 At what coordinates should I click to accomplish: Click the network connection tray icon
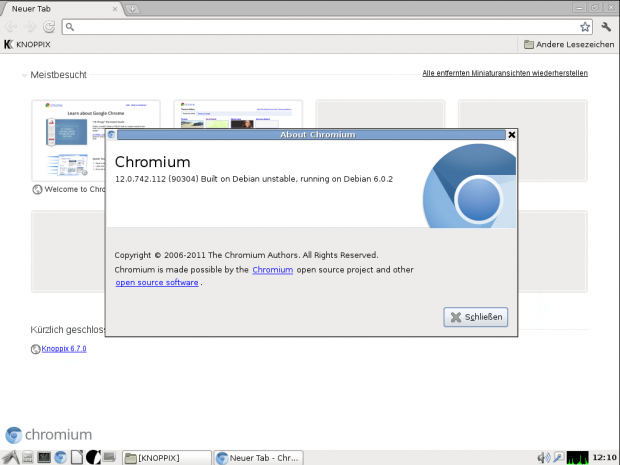click(558, 457)
